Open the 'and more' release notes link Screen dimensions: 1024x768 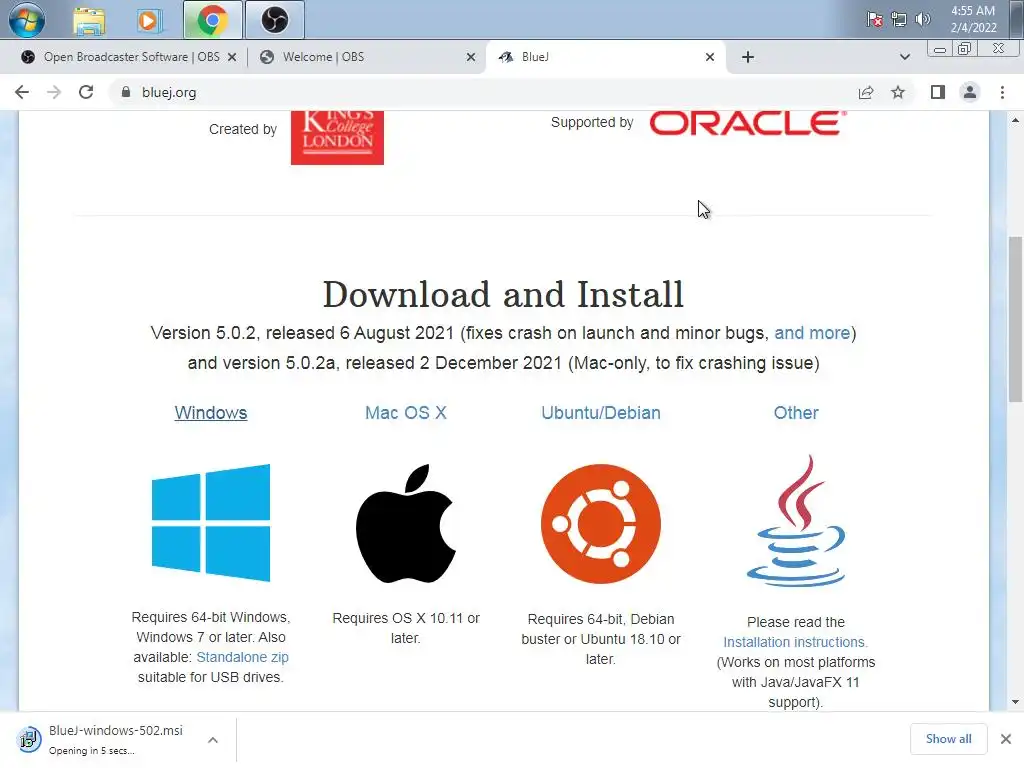[812, 333]
